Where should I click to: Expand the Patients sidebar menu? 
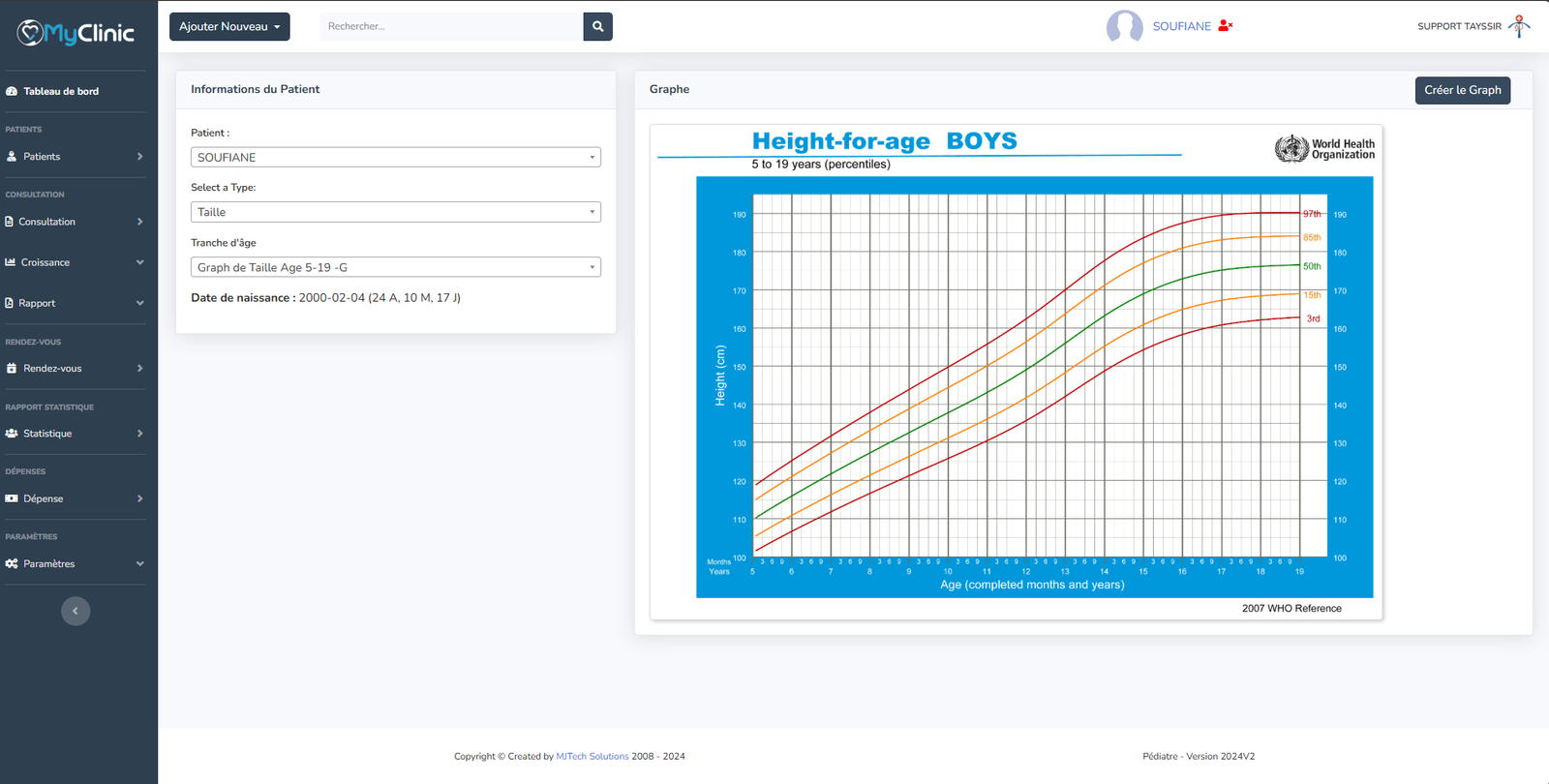(75, 157)
